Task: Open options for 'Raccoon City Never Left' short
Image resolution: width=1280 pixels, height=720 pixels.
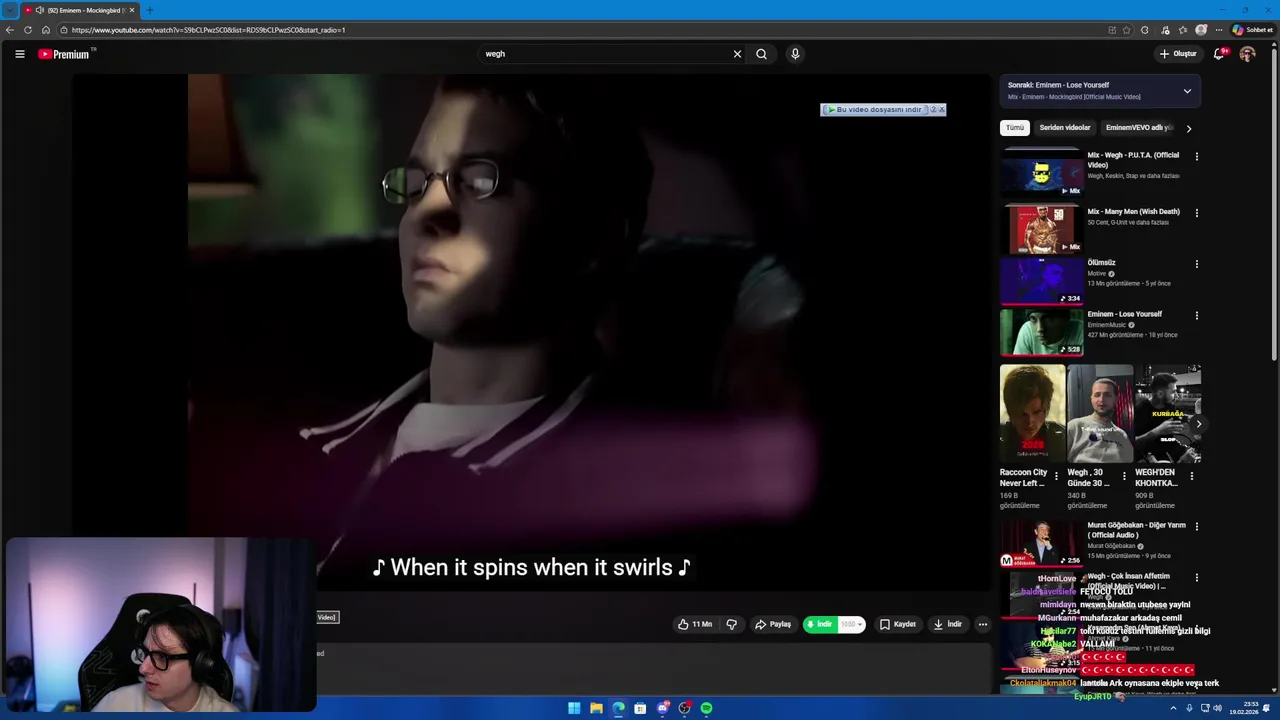Action: (x=1056, y=476)
